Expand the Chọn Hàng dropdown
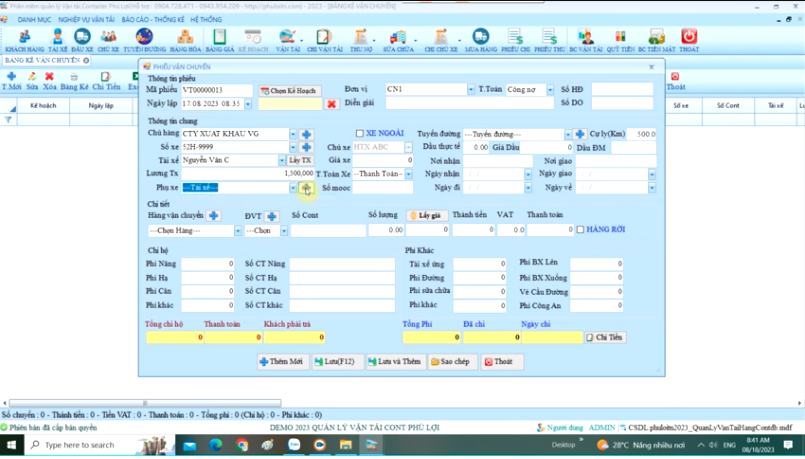Screen dimensions: 805x459 (238, 231)
